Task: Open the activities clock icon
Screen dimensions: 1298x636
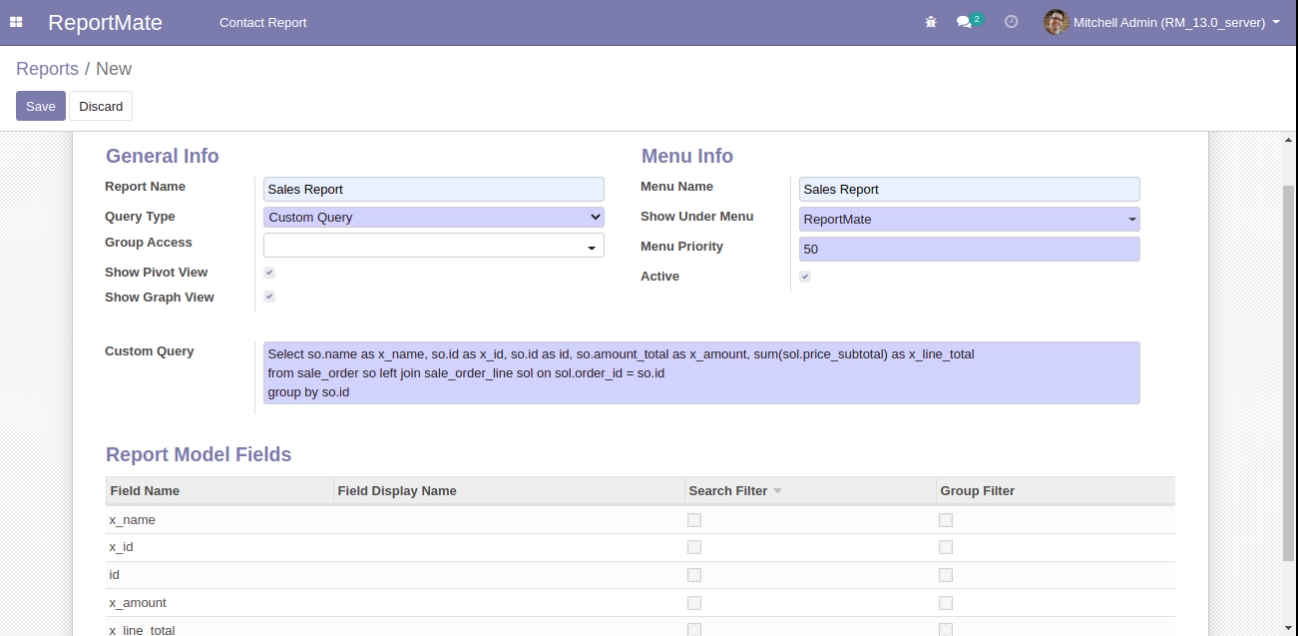Action: point(1011,22)
